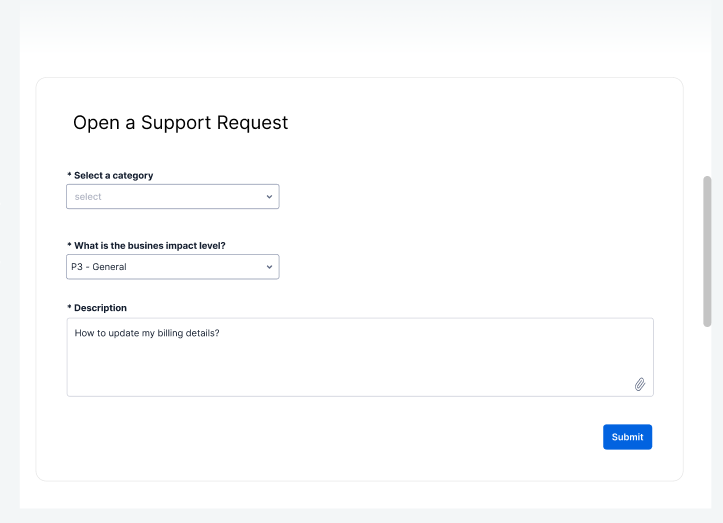This screenshot has height=523, width=723.
Task: Click the Select a category label
Action: click(x=113, y=175)
